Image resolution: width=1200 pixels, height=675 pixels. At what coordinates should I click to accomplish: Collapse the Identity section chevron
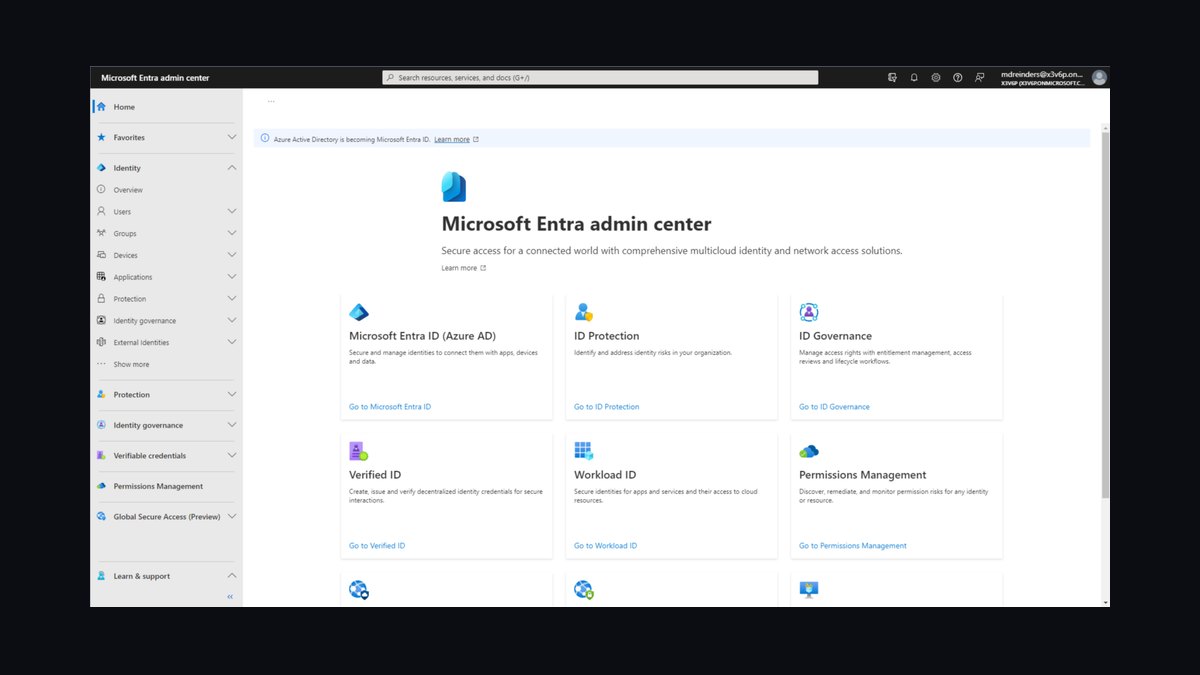232,168
